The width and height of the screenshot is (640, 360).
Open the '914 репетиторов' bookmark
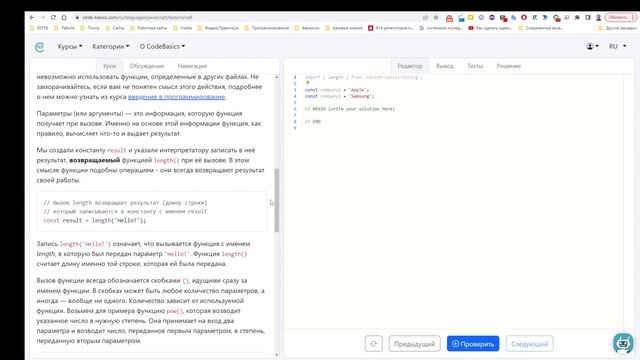pyautogui.click(x=391, y=28)
